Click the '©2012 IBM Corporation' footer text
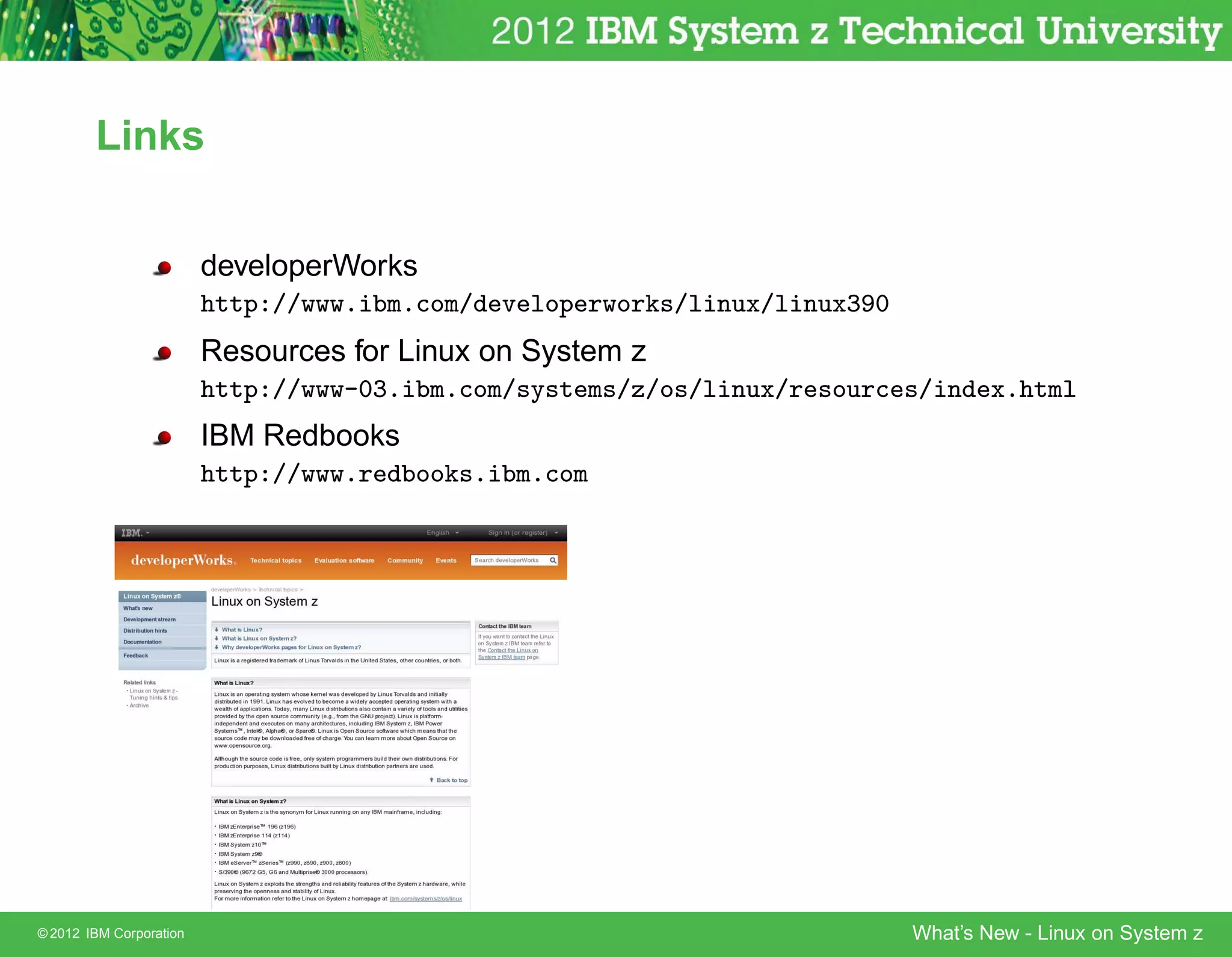The width and height of the screenshot is (1232, 957). (x=111, y=934)
